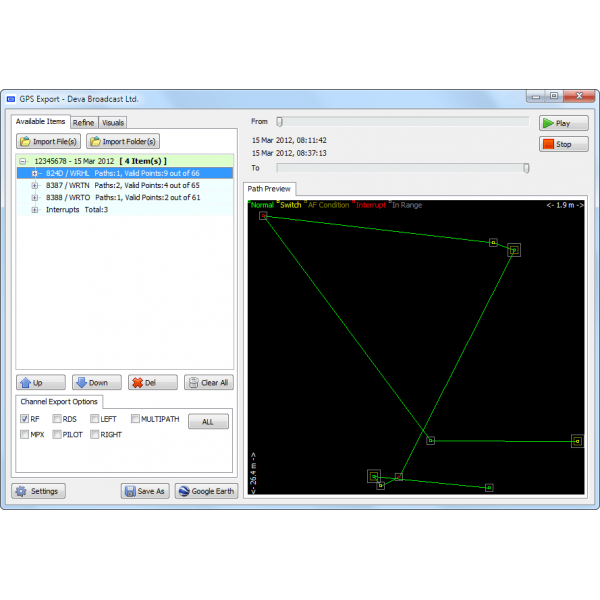Viewport: 600px width, 600px height.
Task: Click the Switch legend label in preview
Action: click(290, 205)
